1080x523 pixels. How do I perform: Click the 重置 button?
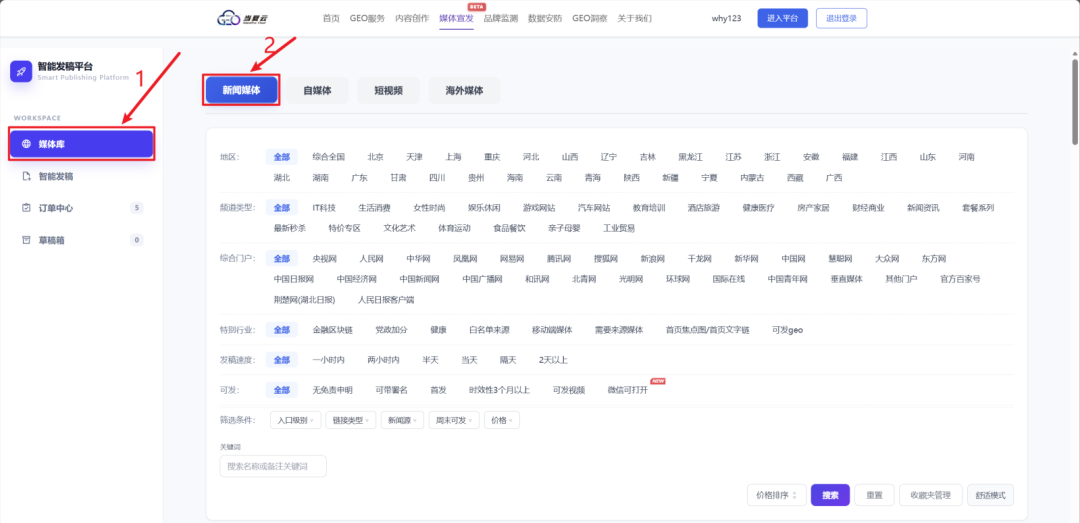[875, 495]
